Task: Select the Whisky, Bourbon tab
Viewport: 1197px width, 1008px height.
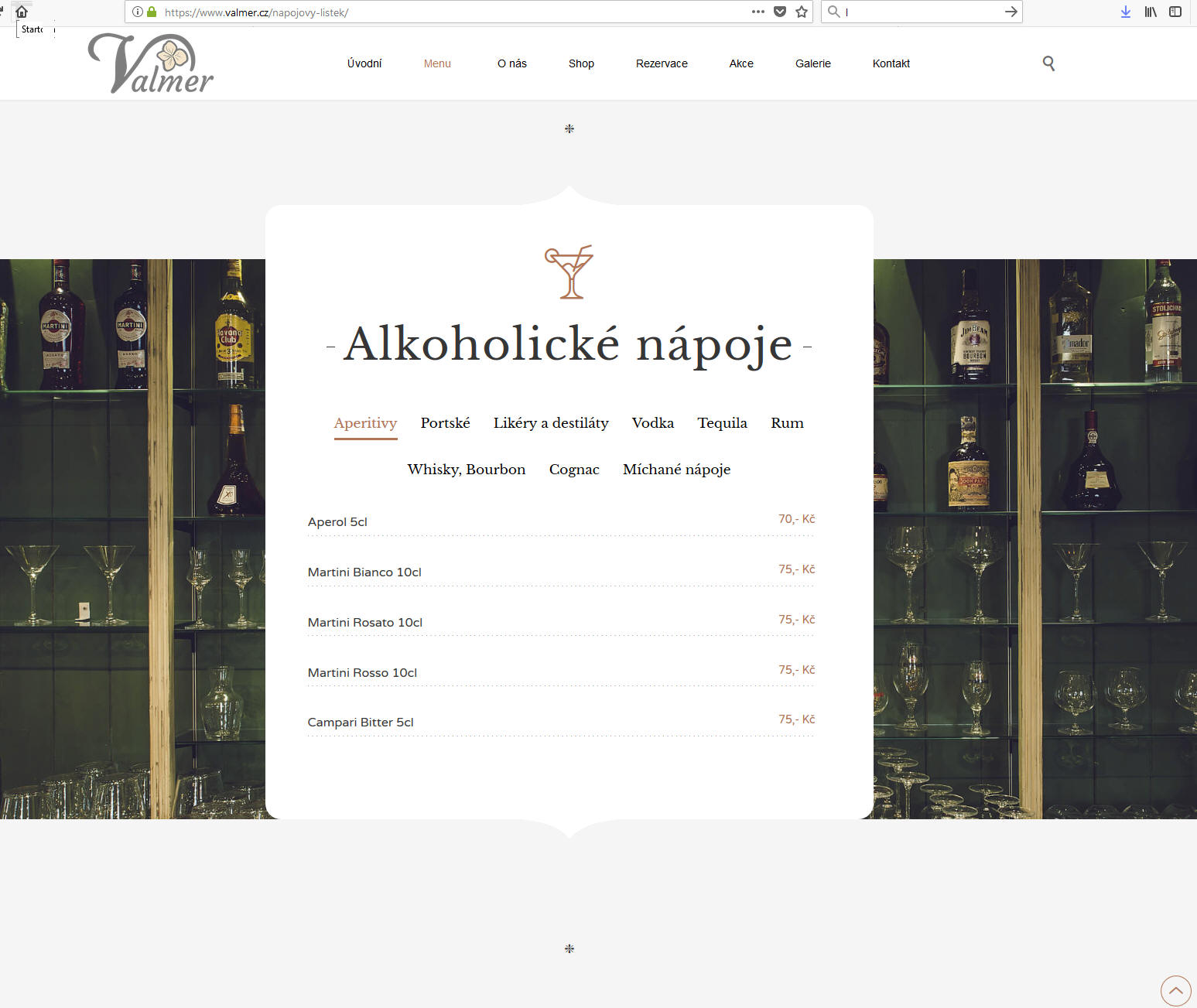Action: coord(466,470)
